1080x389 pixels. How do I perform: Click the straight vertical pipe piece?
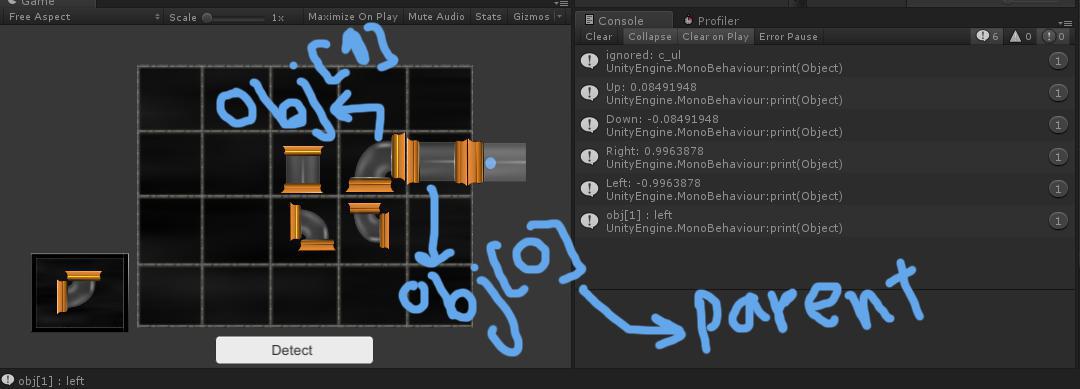pos(302,169)
